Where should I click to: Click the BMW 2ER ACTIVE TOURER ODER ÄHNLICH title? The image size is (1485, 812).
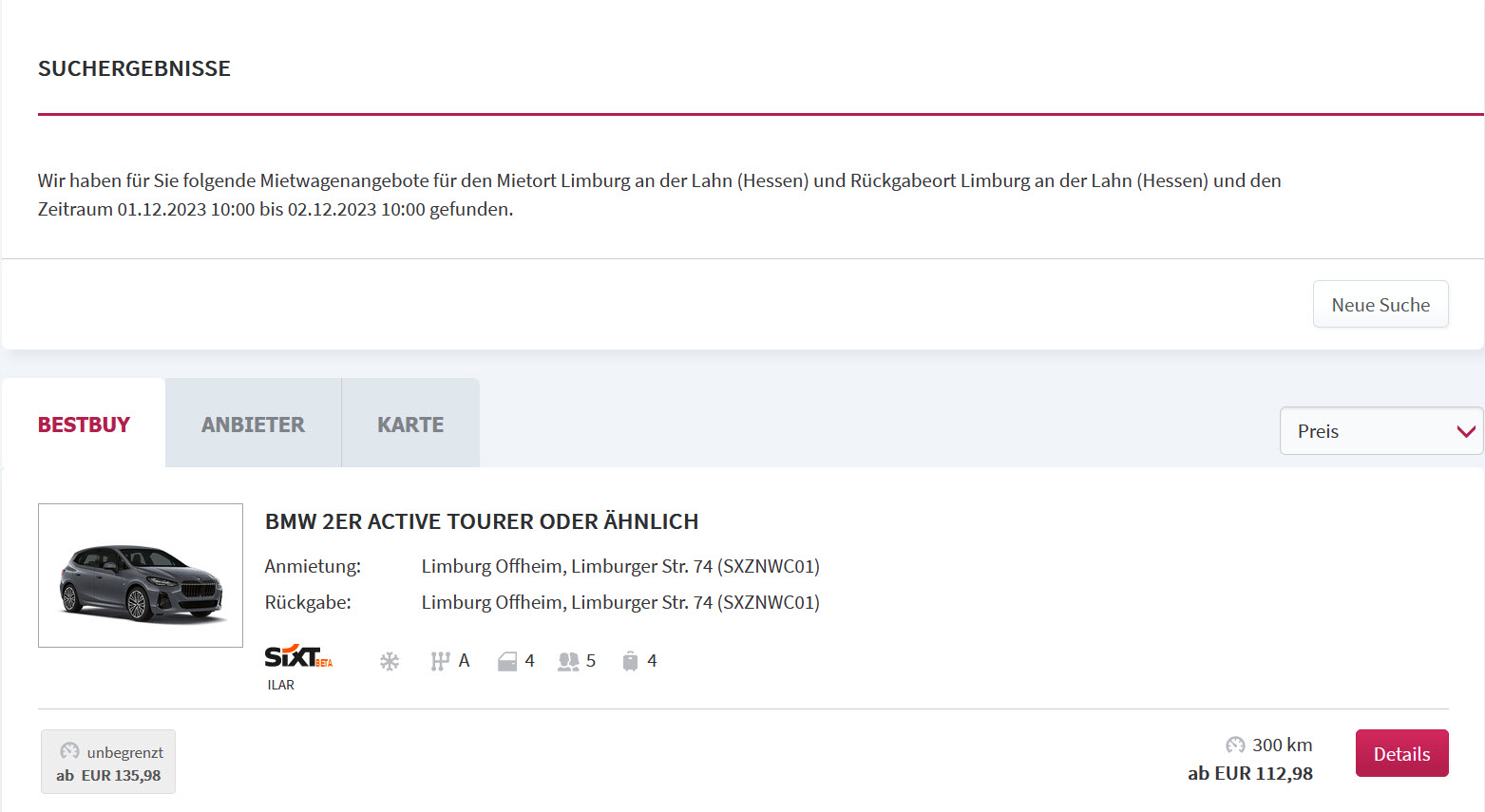click(x=482, y=521)
